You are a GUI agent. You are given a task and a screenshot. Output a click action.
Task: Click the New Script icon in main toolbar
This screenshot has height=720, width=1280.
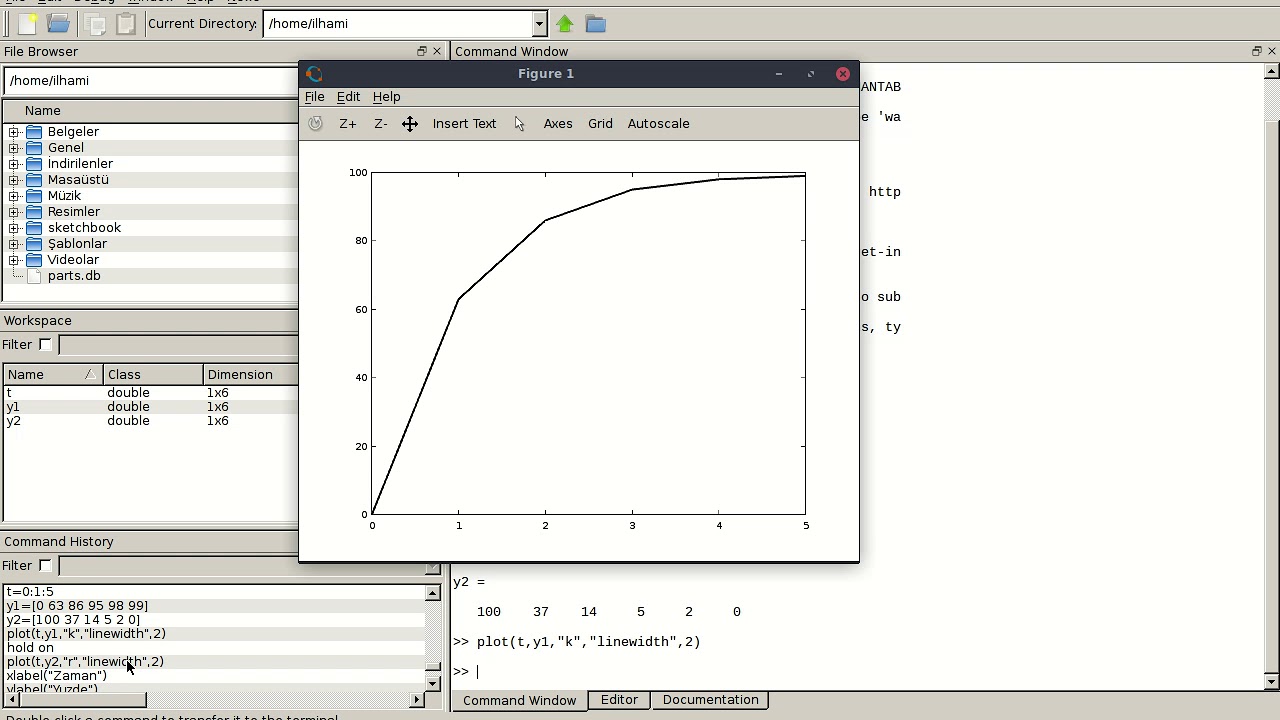click(28, 24)
